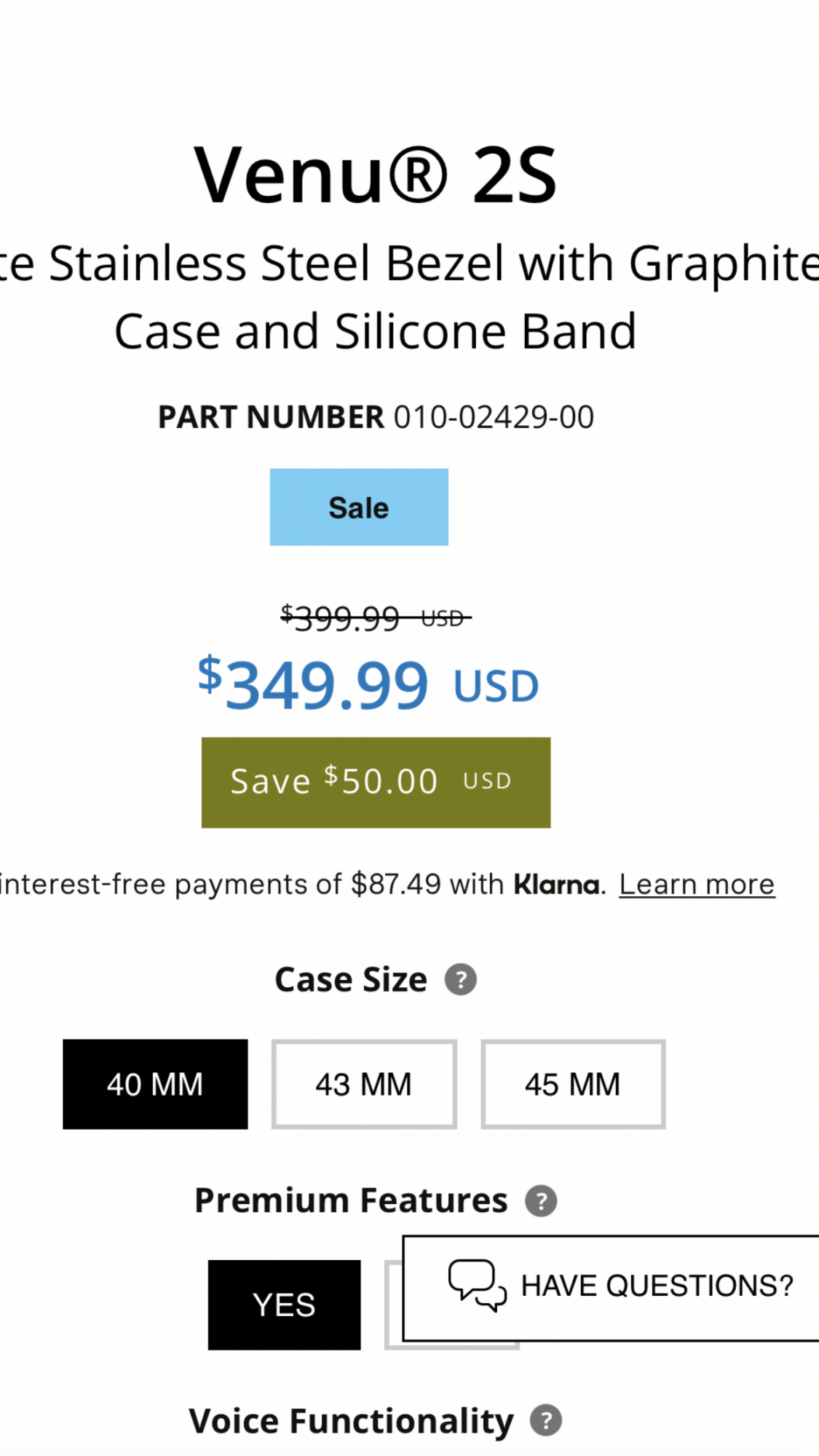Choose the 43 MM case size

[364, 1084]
